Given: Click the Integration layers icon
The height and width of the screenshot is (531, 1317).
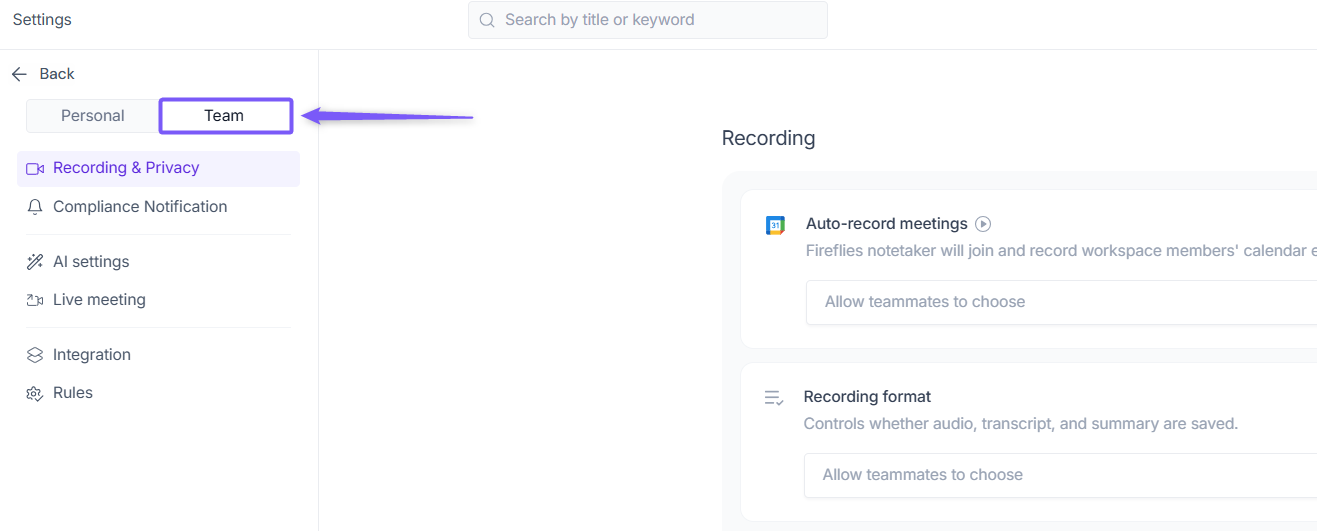Looking at the screenshot, I should pos(35,355).
